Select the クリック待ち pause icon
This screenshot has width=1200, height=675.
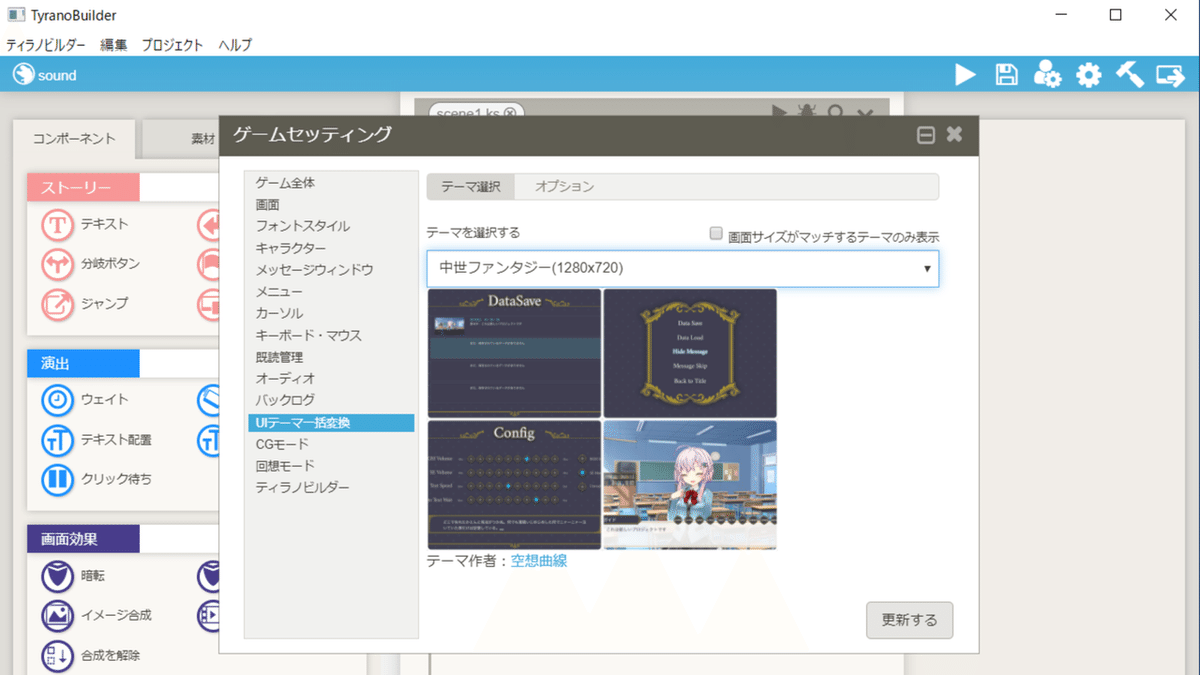[57, 479]
